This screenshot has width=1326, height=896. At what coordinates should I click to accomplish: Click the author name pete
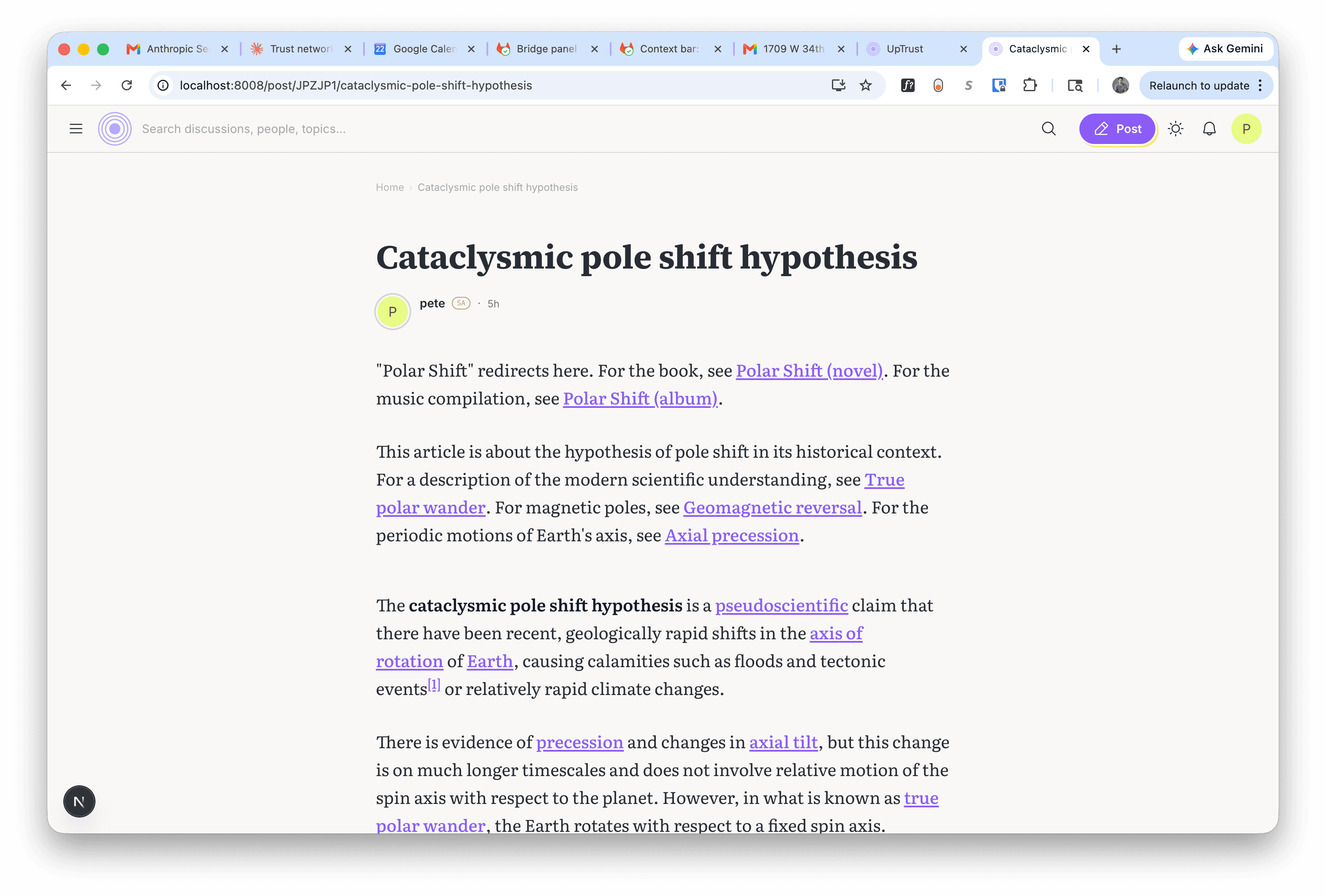pos(432,304)
